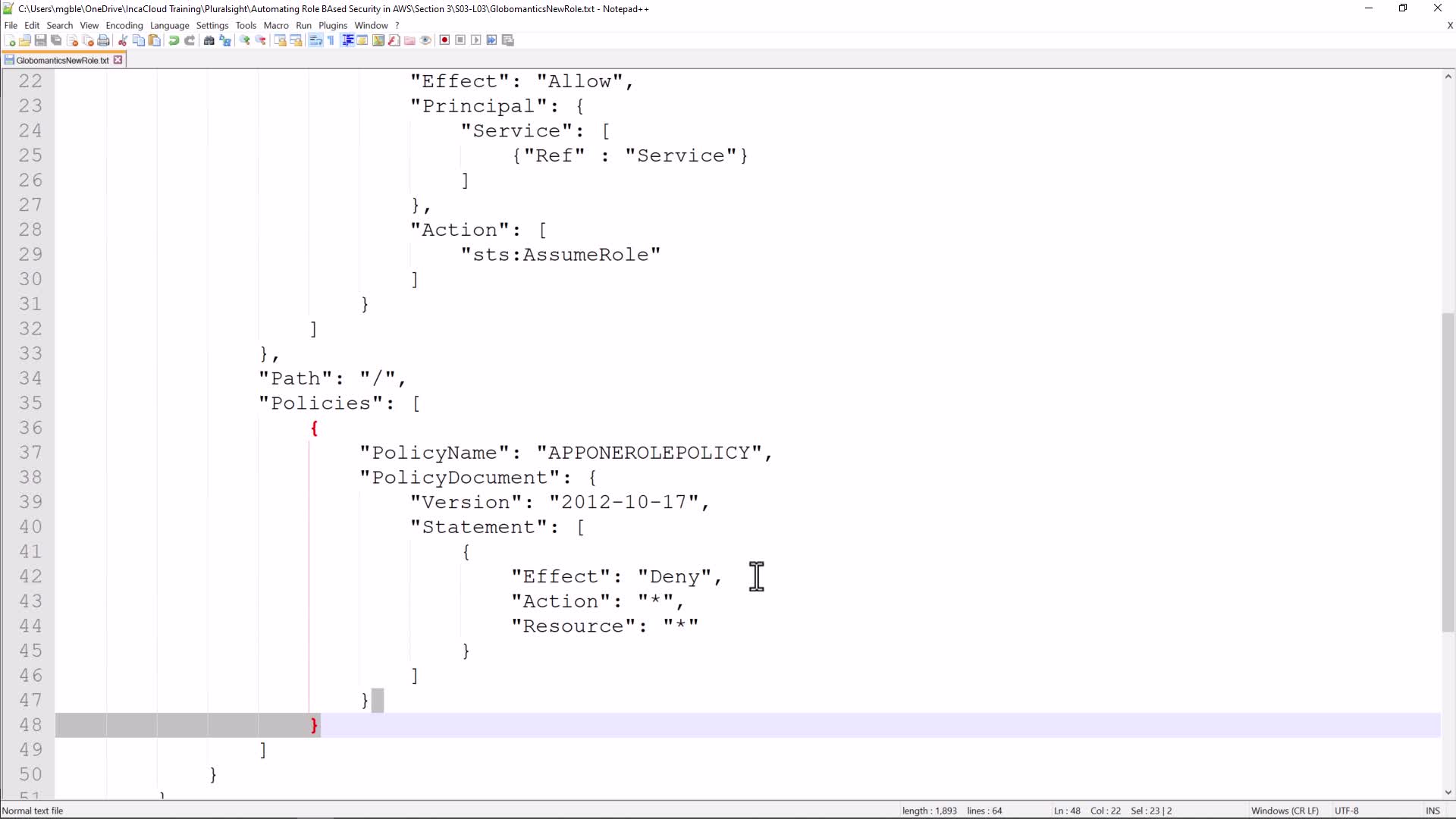The height and width of the screenshot is (819, 1456).
Task: Open the Language menu
Action: tap(169, 25)
